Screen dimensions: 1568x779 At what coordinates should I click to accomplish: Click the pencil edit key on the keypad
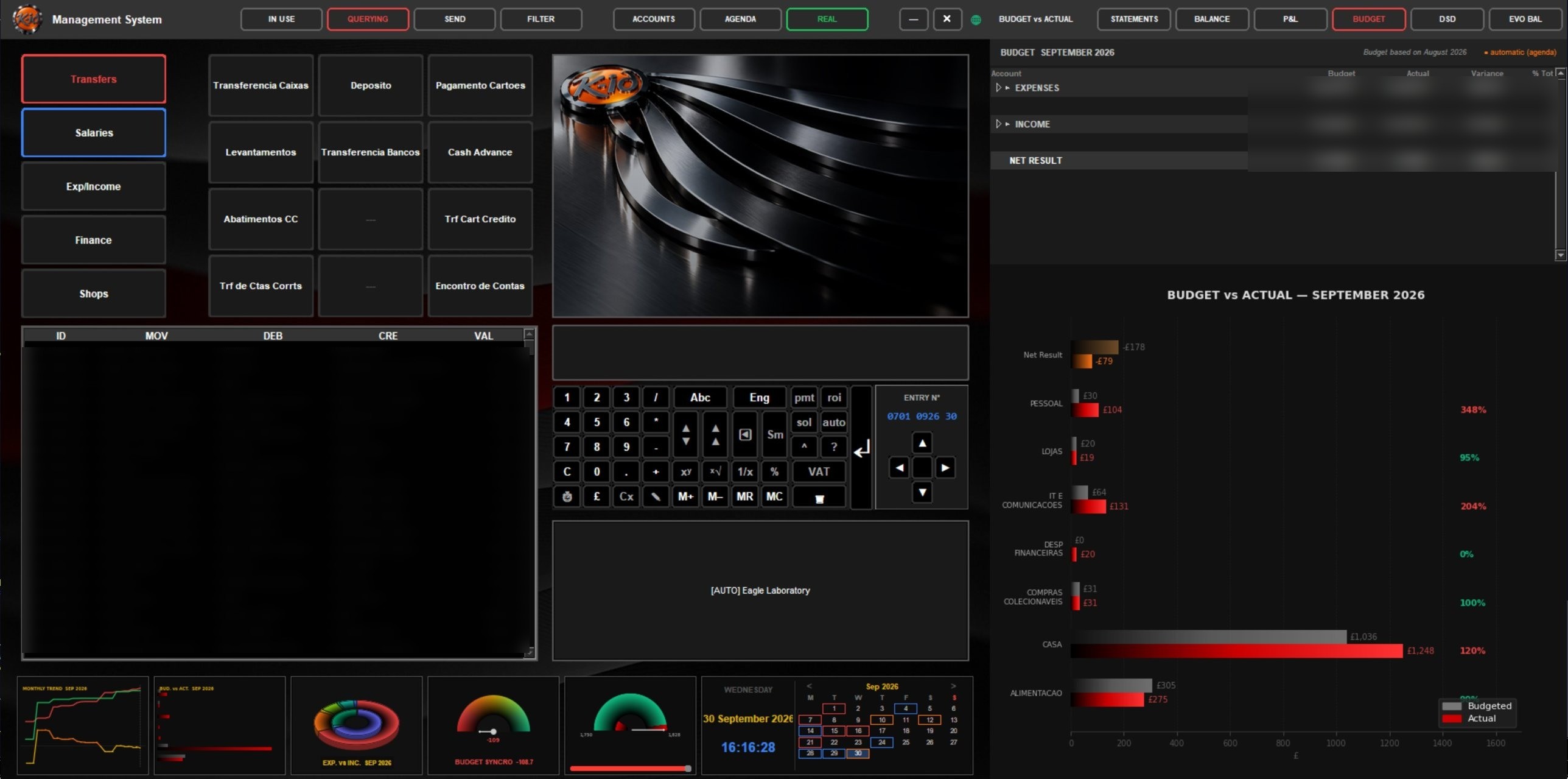[x=656, y=496]
